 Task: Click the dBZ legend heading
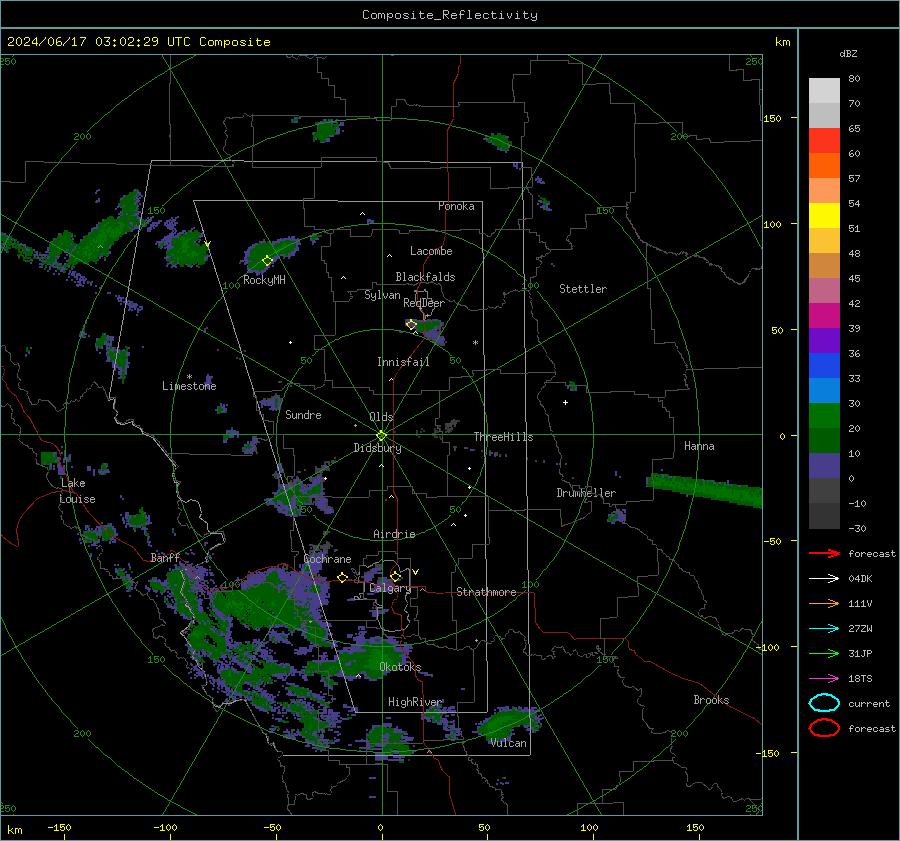(x=848, y=53)
